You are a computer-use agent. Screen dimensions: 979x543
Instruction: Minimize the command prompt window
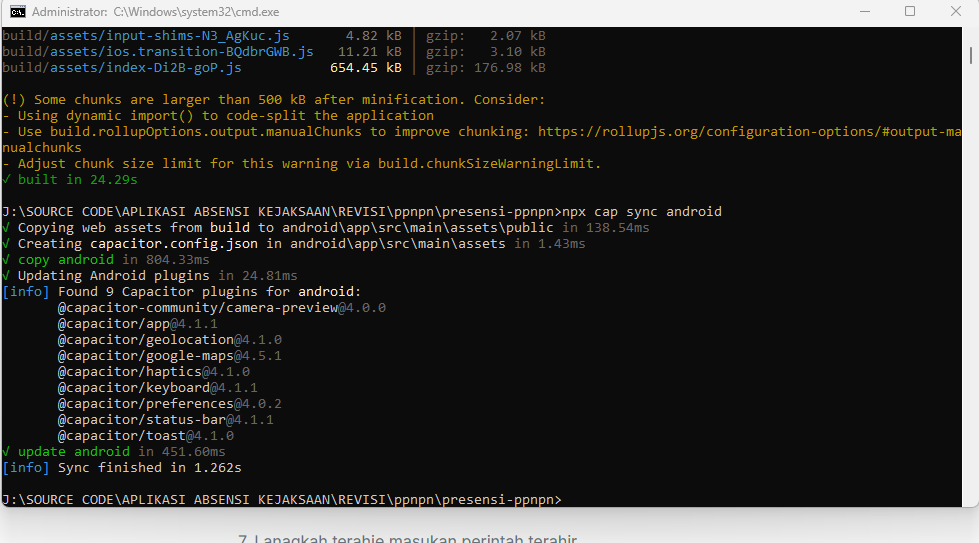[861, 12]
